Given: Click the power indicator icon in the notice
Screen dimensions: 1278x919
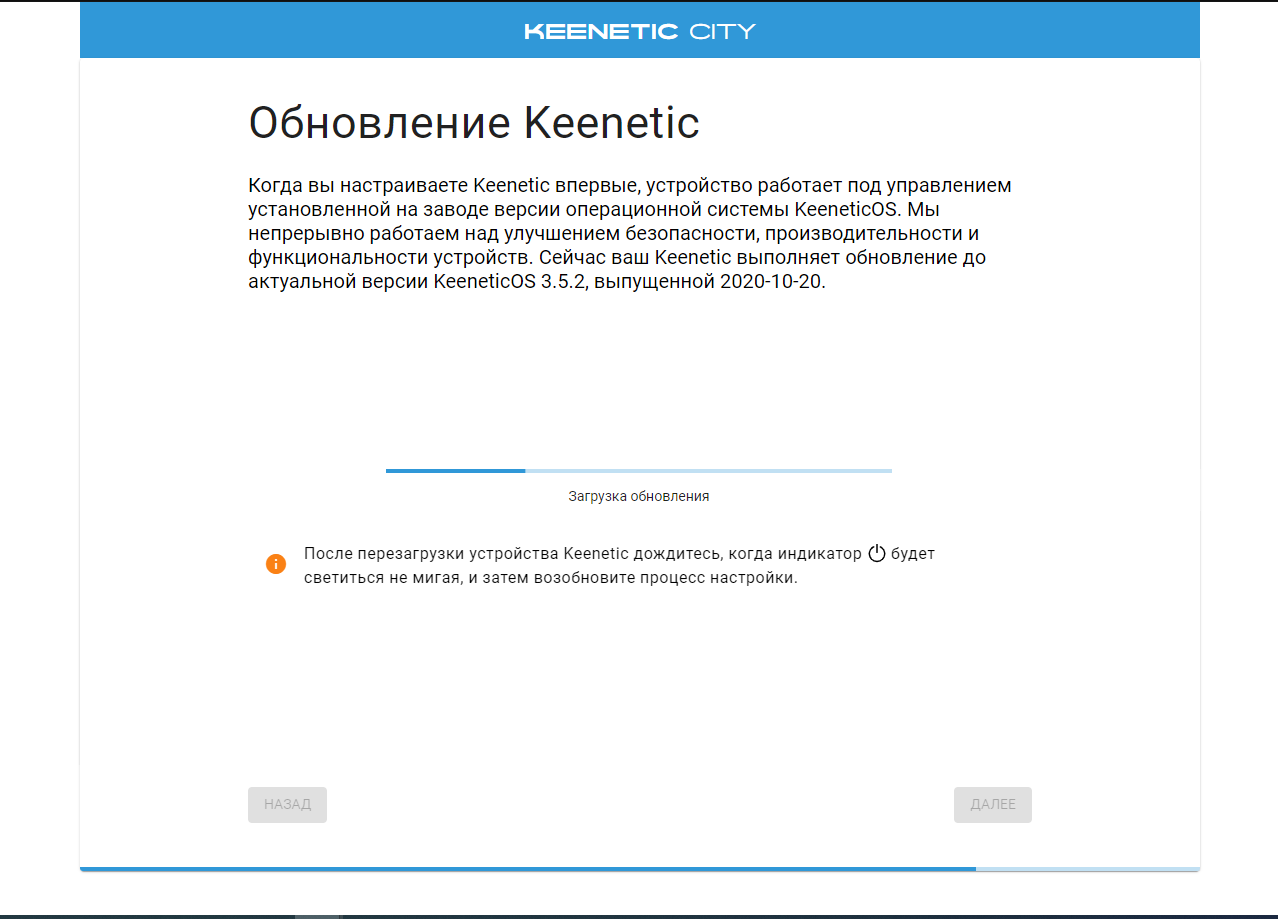Looking at the screenshot, I should pyautogui.click(x=877, y=553).
